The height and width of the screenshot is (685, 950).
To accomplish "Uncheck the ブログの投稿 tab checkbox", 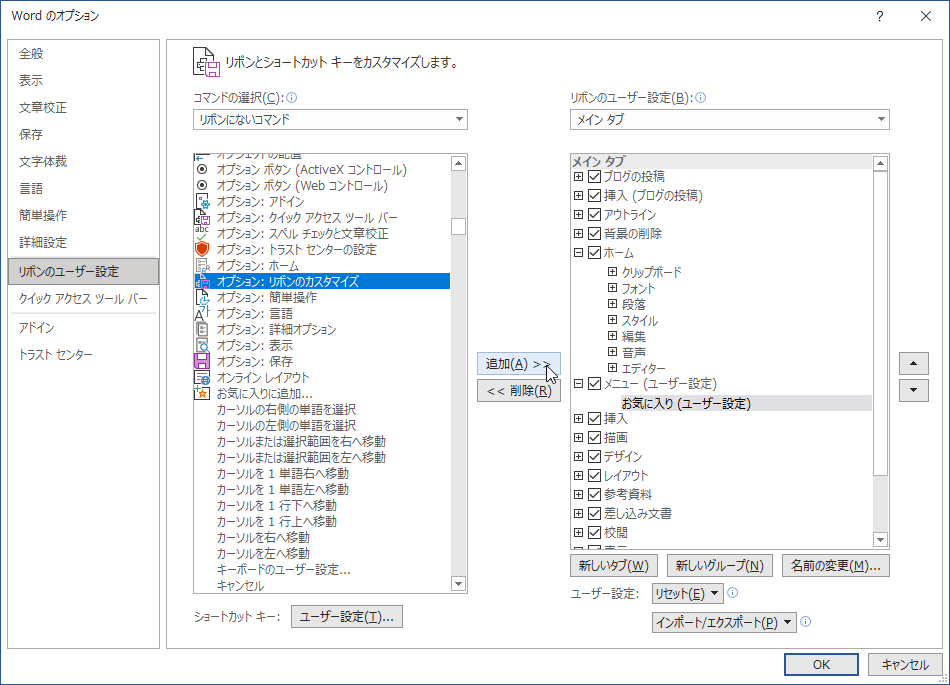I will tap(594, 176).
